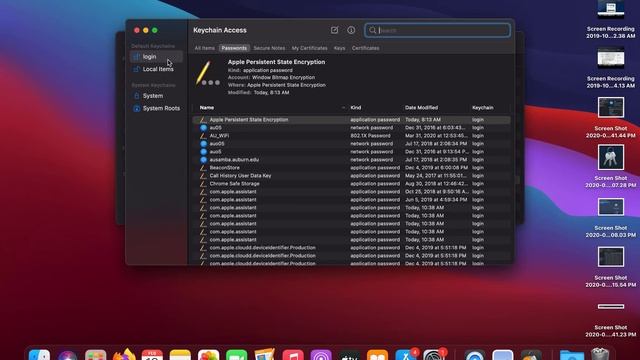Select com.apple.assistant row dated Jun 5, 2019

click(x=351, y=200)
